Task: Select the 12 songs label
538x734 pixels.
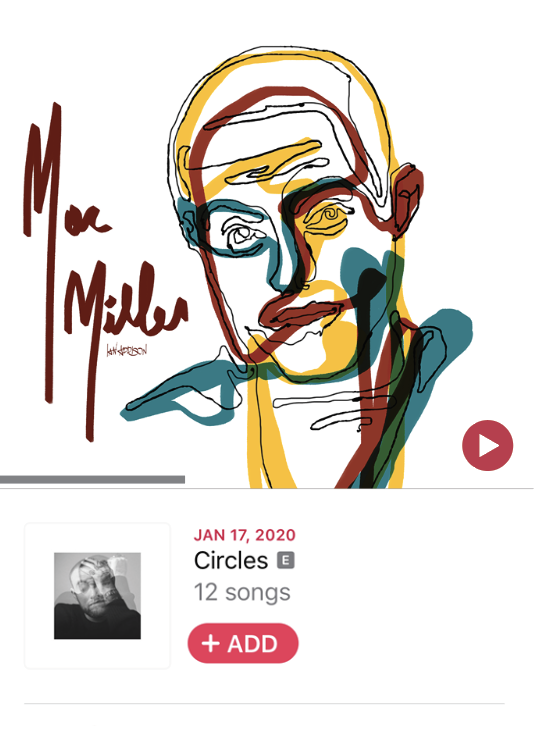Action: [242, 593]
